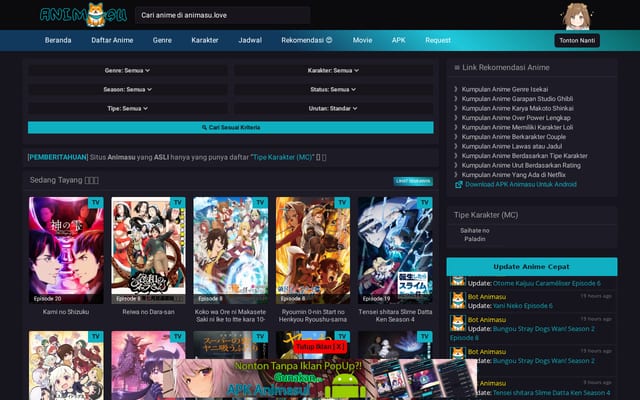Close the ad with Tutup Iklan [X]
640x400 pixels.
(x=320, y=347)
